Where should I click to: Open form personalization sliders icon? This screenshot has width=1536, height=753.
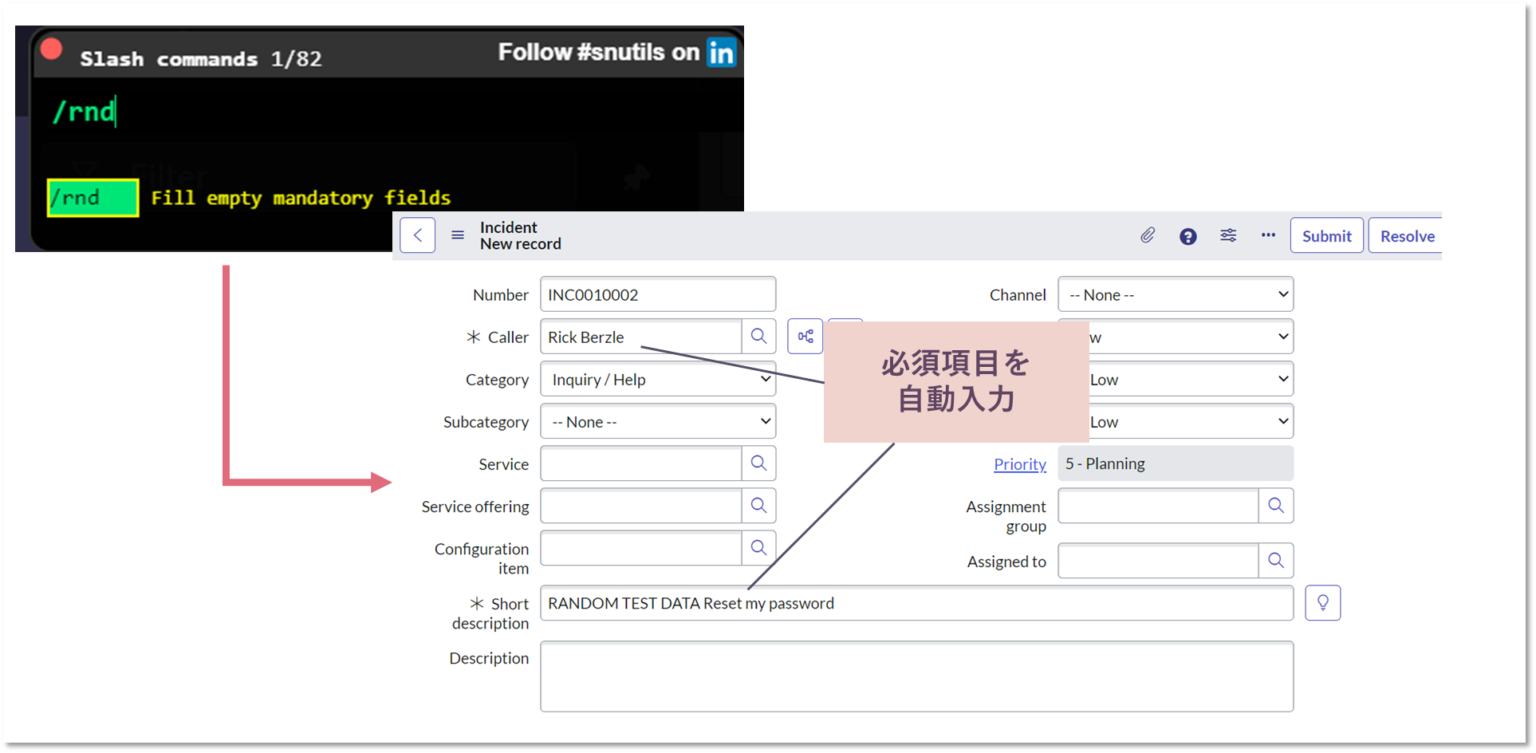tap(1228, 235)
